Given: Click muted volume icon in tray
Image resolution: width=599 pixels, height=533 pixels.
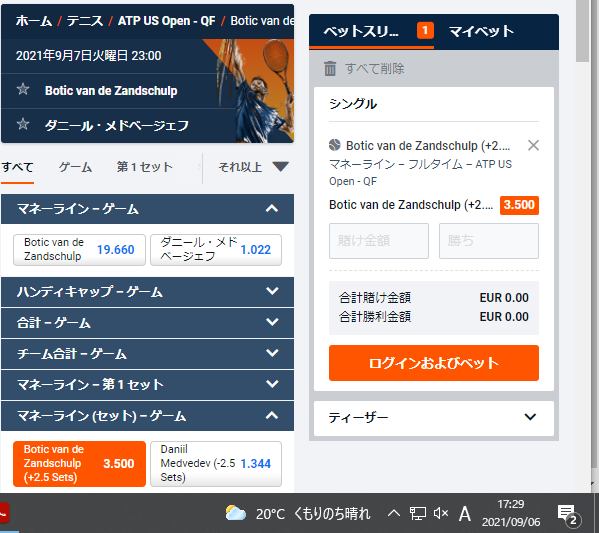Looking at the screenshot, I should pyautogui.click(x=440, y=513).
